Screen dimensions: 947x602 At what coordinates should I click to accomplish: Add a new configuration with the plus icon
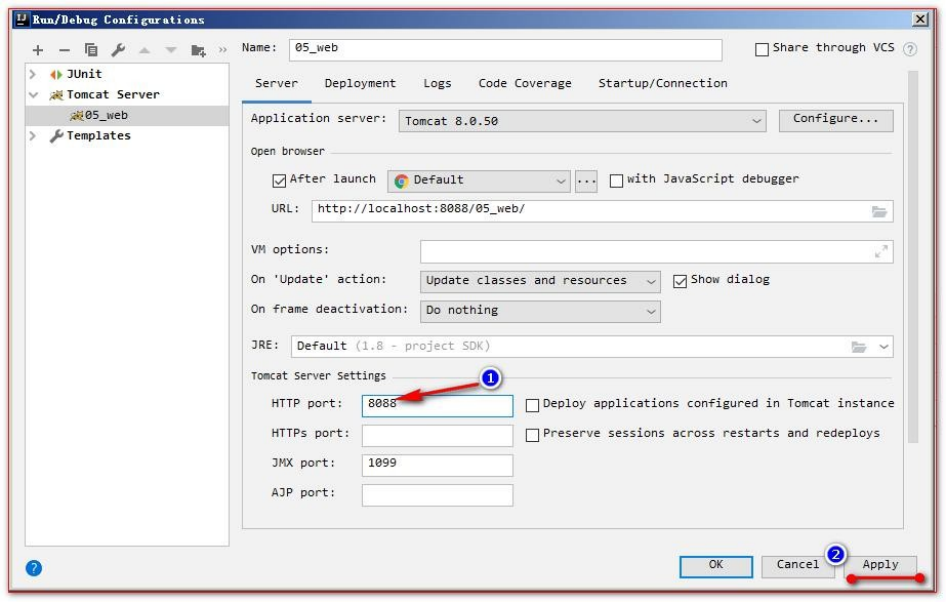38,50
